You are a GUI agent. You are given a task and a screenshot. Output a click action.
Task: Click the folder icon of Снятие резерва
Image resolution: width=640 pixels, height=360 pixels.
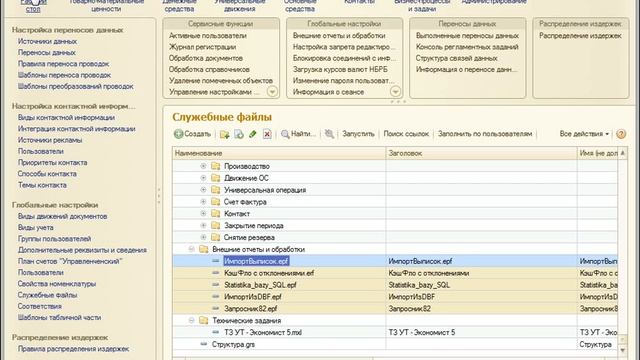[216, 237]
